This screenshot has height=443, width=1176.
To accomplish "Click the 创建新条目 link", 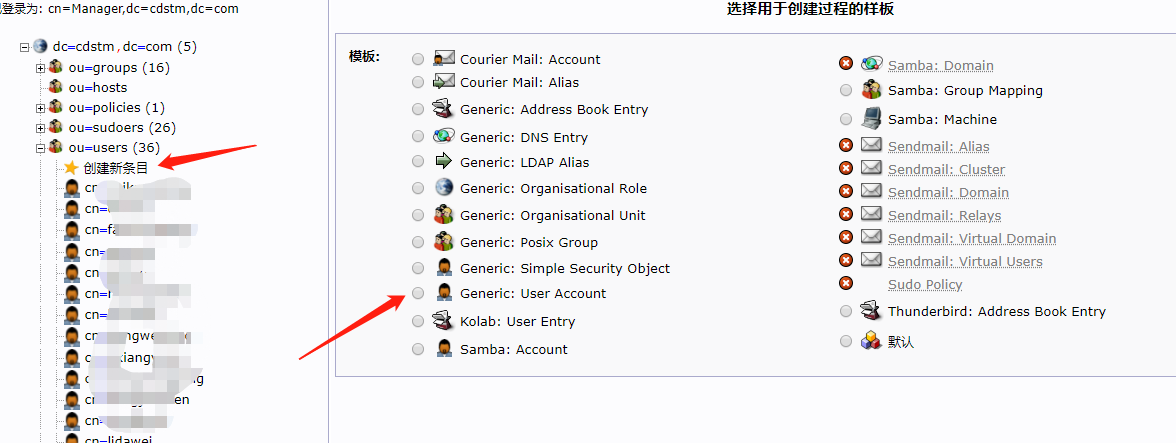I will tap(116, 168).
